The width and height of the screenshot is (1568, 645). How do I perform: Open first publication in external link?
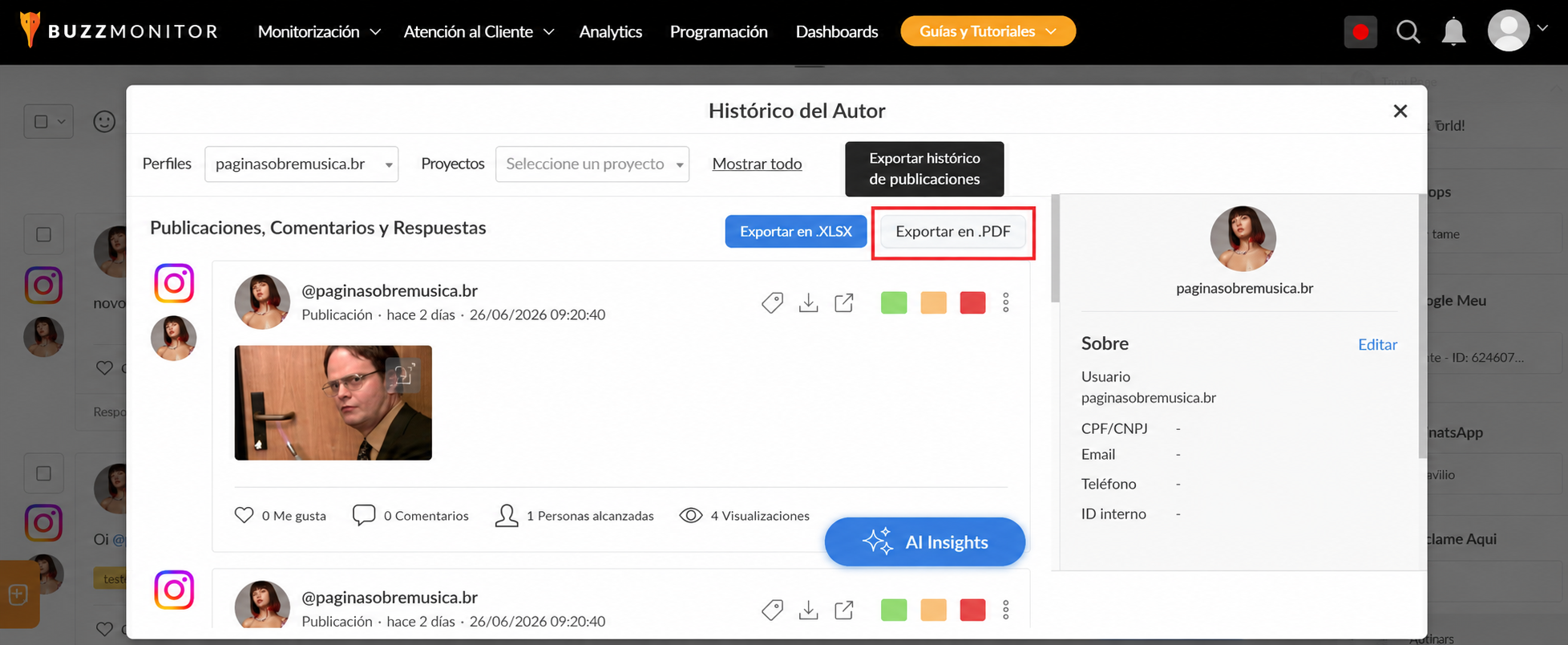pyautogui.click(x=844, y=302)
